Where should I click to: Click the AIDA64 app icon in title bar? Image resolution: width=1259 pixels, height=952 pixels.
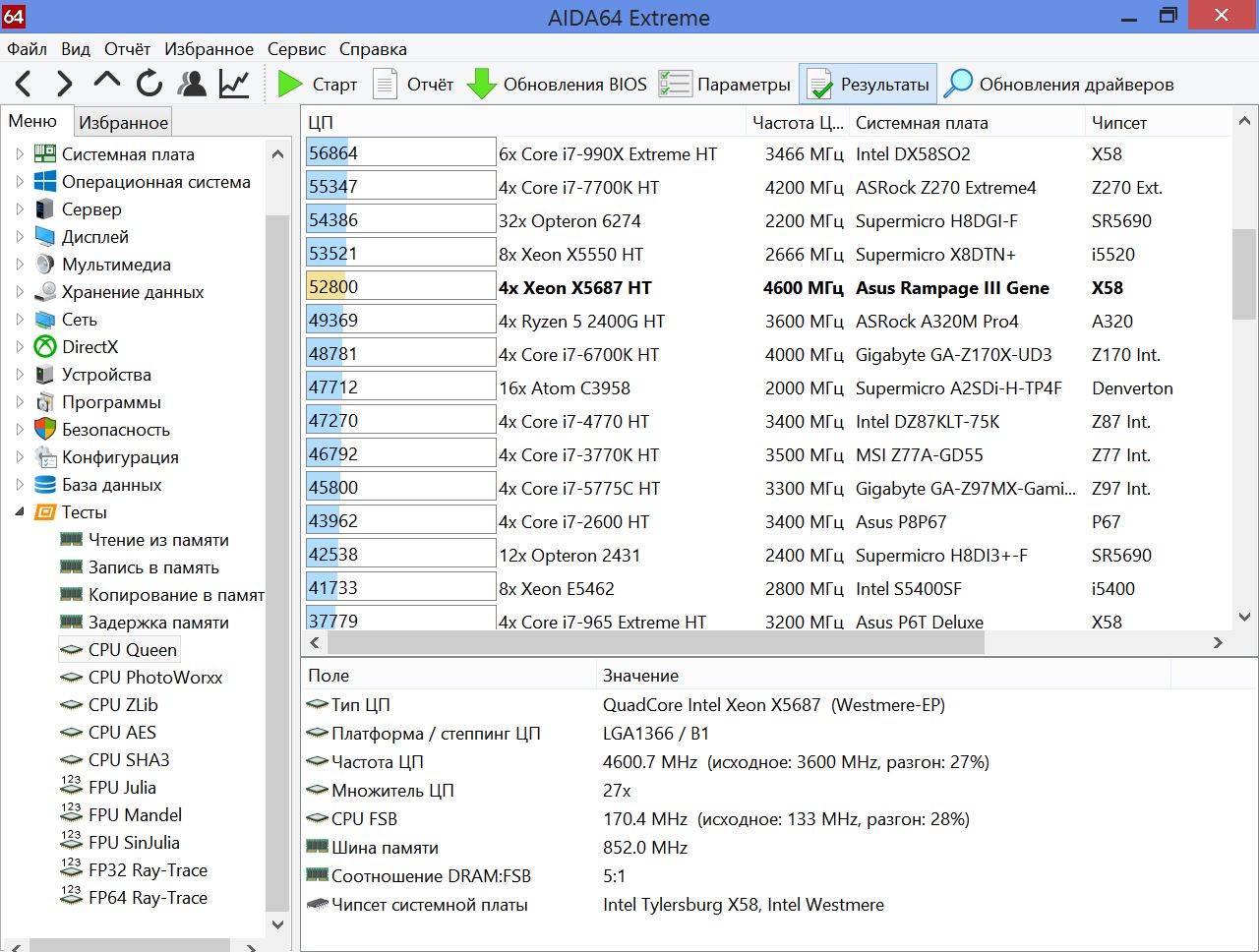(x=14, y=16)
